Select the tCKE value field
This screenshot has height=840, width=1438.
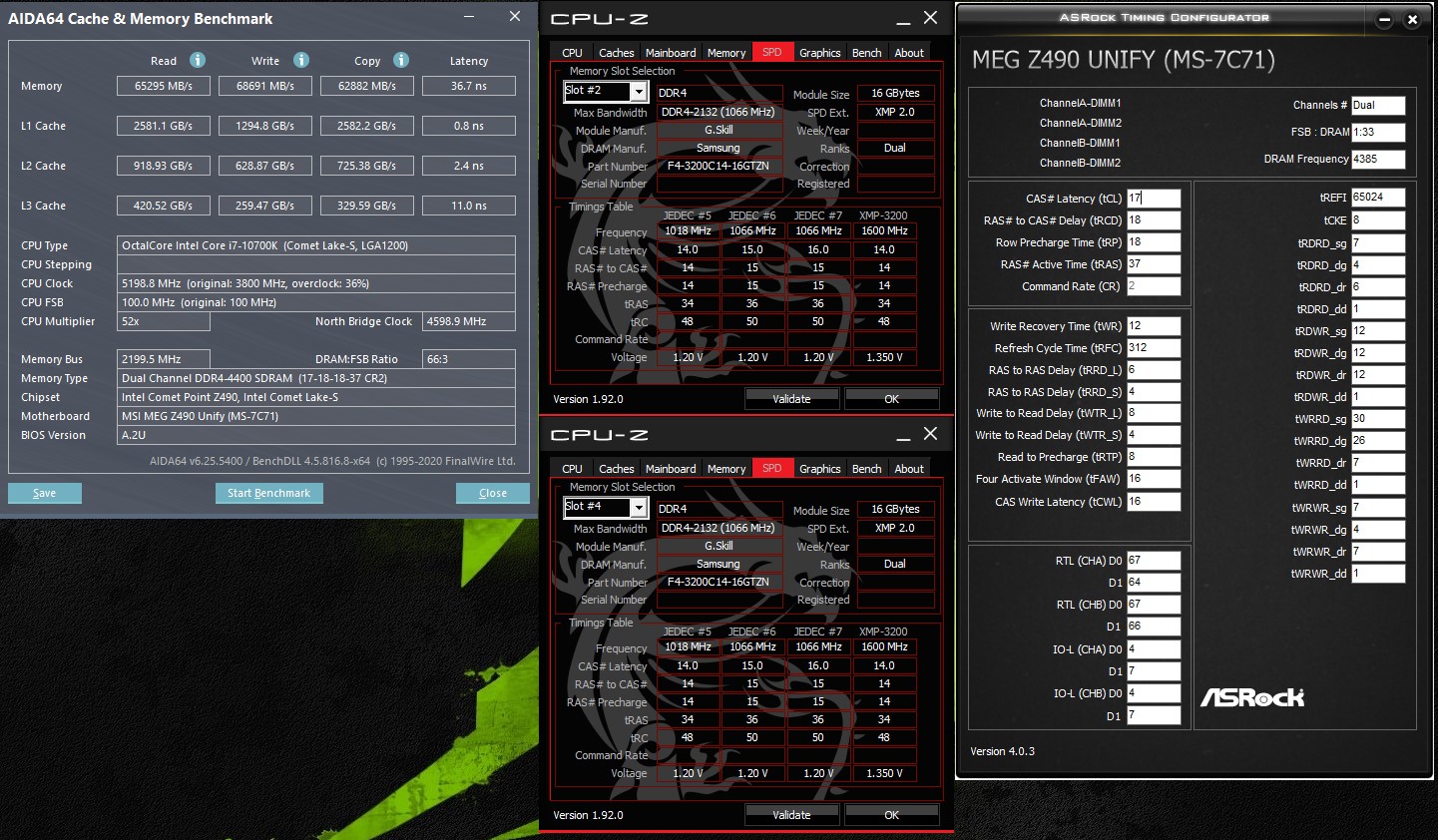[1379, 220]
